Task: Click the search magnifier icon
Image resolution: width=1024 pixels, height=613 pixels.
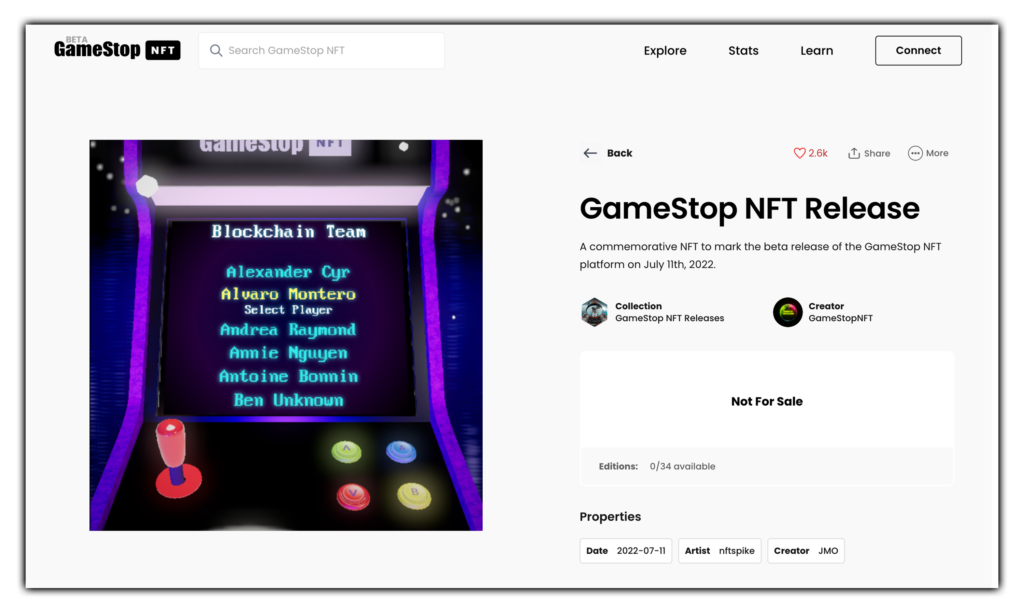Action: tap(217, 50)
